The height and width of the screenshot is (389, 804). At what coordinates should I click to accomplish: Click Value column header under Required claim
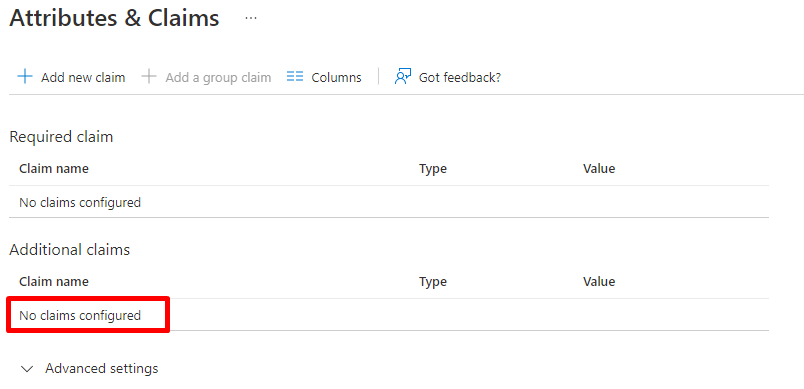click(x=599, y=169)
